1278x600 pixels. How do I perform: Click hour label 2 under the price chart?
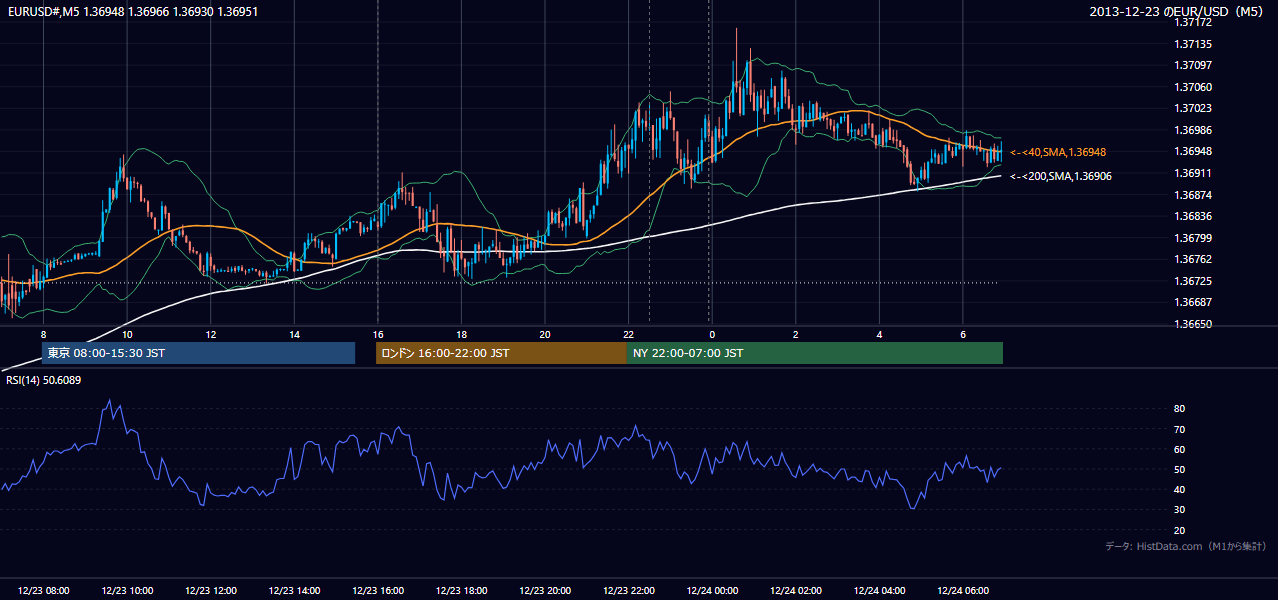click(x=795, y=334)
